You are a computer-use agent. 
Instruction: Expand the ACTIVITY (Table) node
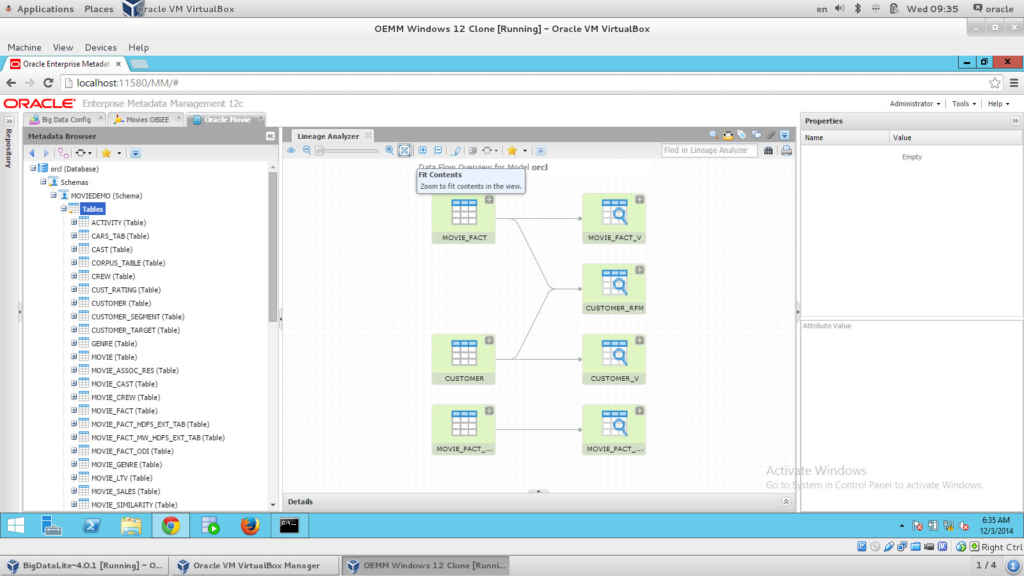click(x=74, y=222)
